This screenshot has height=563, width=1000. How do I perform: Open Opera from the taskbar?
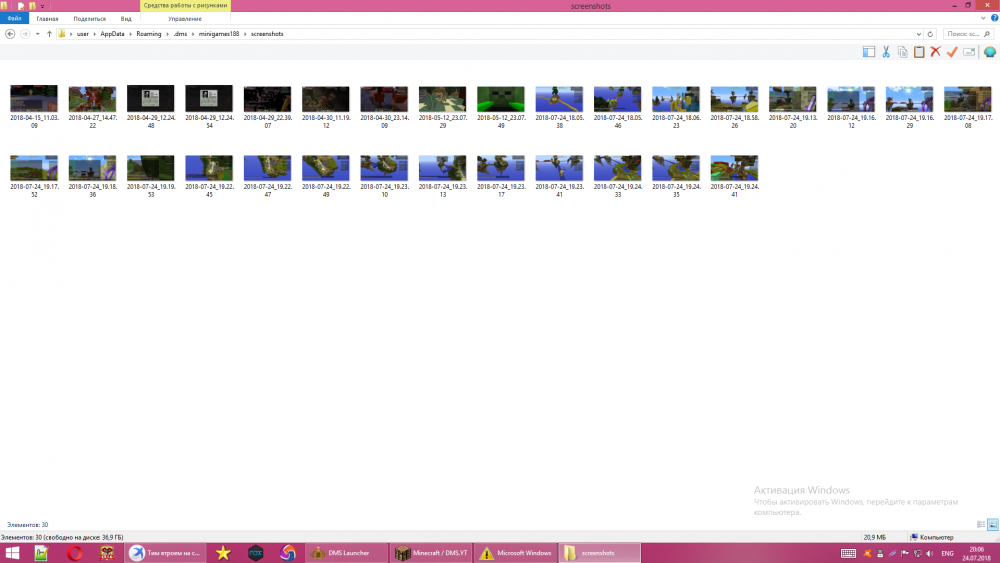tap(75, 553)
